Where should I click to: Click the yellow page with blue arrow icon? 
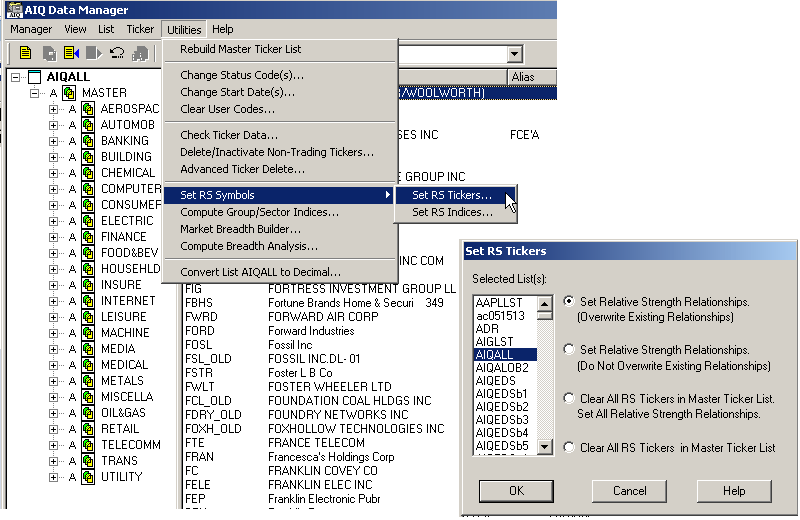[x=71, y=53]
